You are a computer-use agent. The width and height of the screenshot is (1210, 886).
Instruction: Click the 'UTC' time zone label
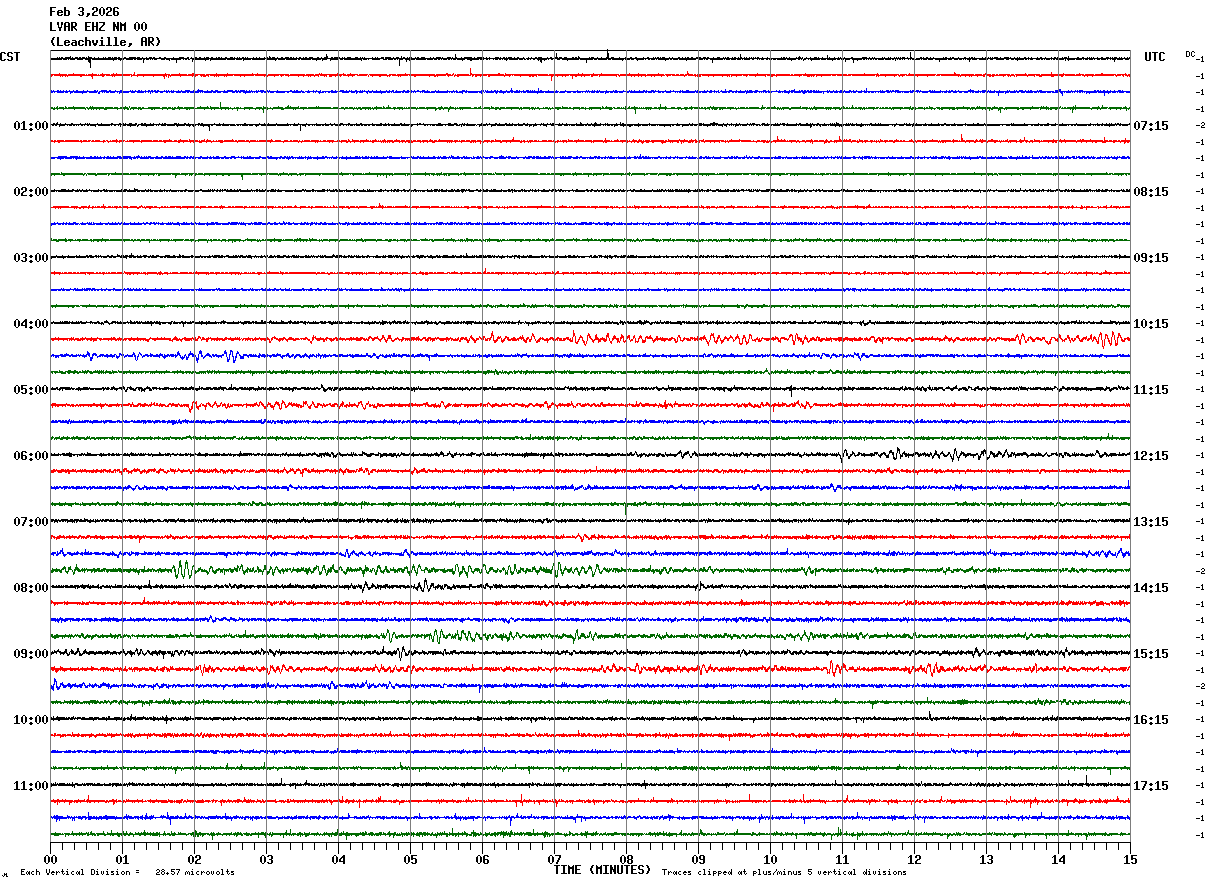pyautogui.click(x=1155, y=57)
